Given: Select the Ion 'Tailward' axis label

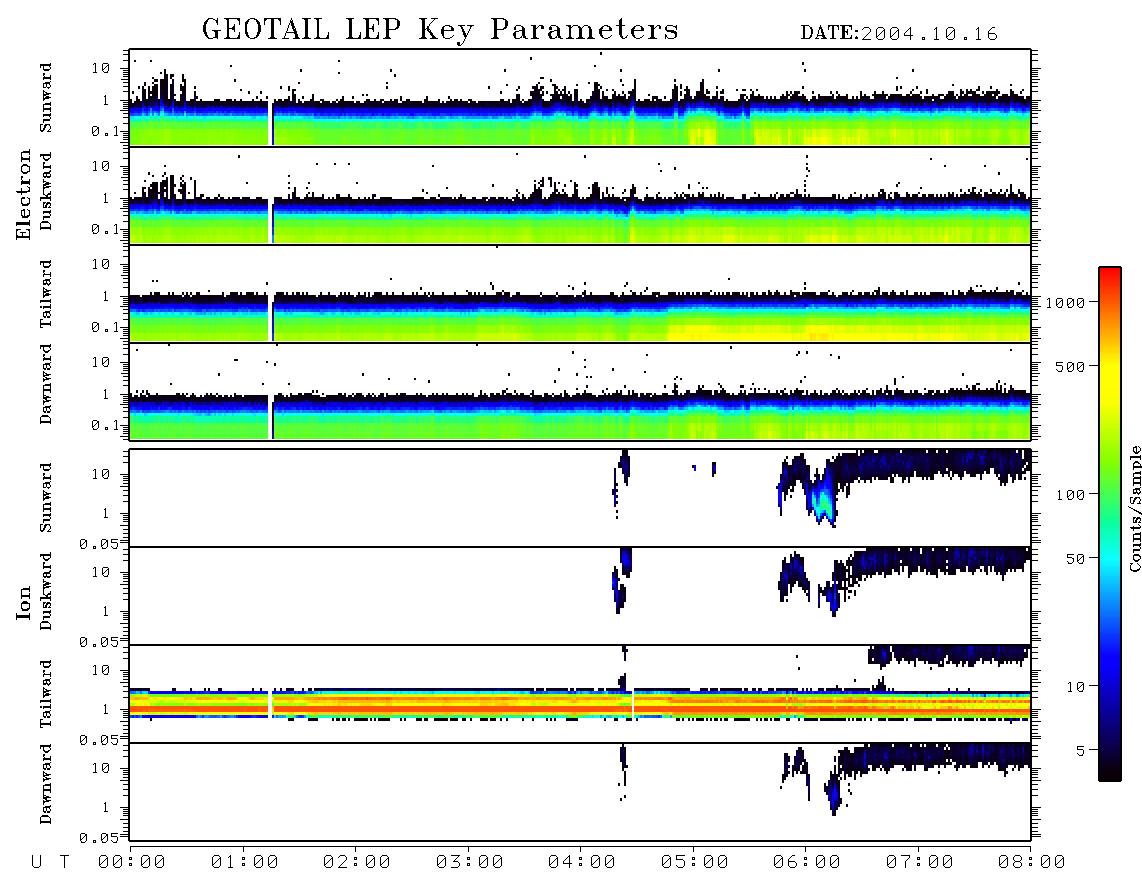Looking at the screenshot, I should click(x=45, y=694).
